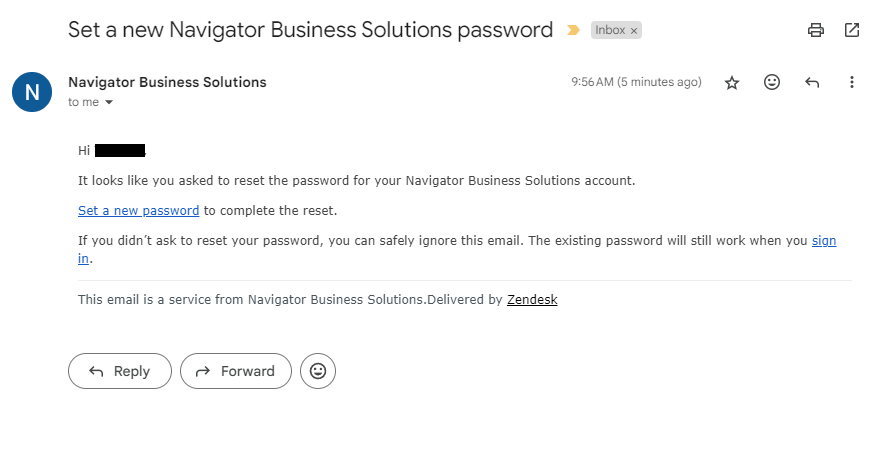876x462 pixels.
Task: Follow the 'sign in' link
Action: click(823, 241)
